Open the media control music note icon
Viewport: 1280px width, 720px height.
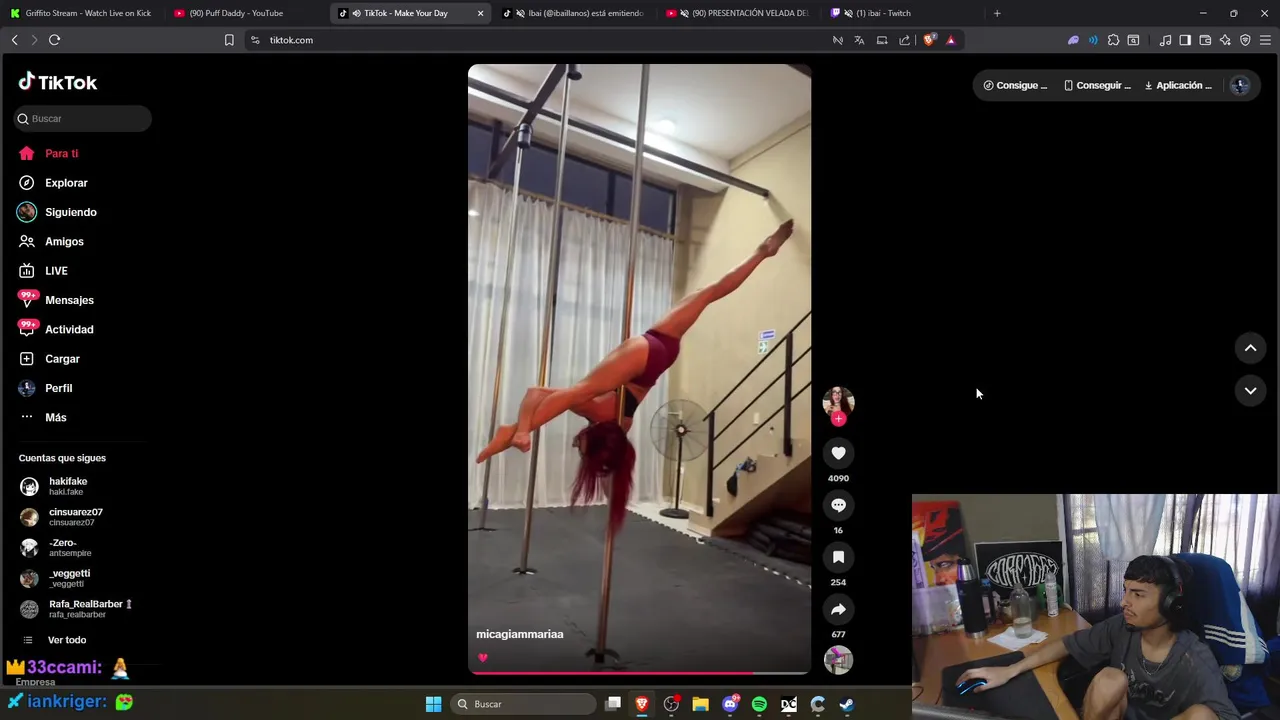1165,40
